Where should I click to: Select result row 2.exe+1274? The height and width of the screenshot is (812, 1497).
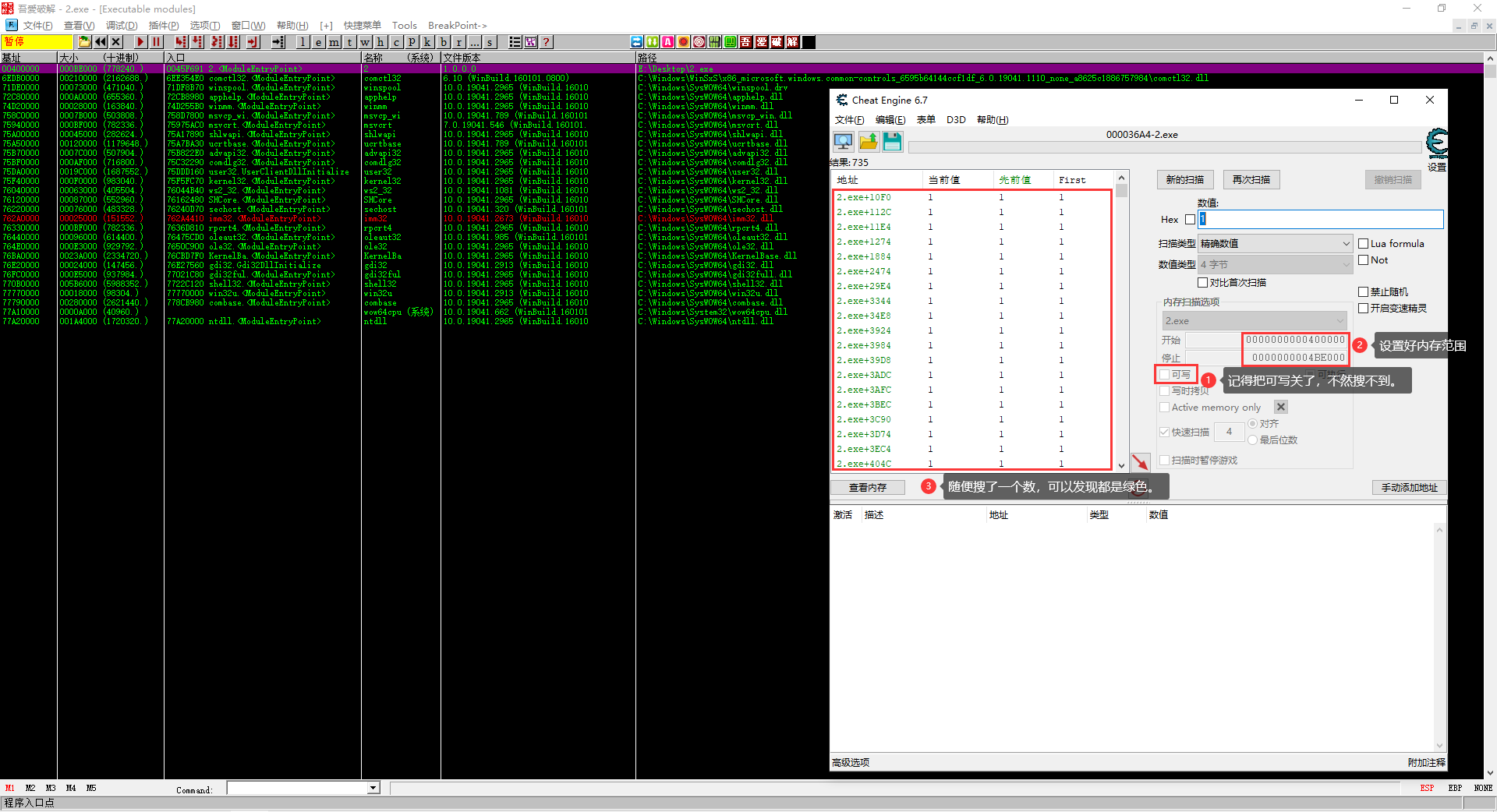tap(972, 242)
